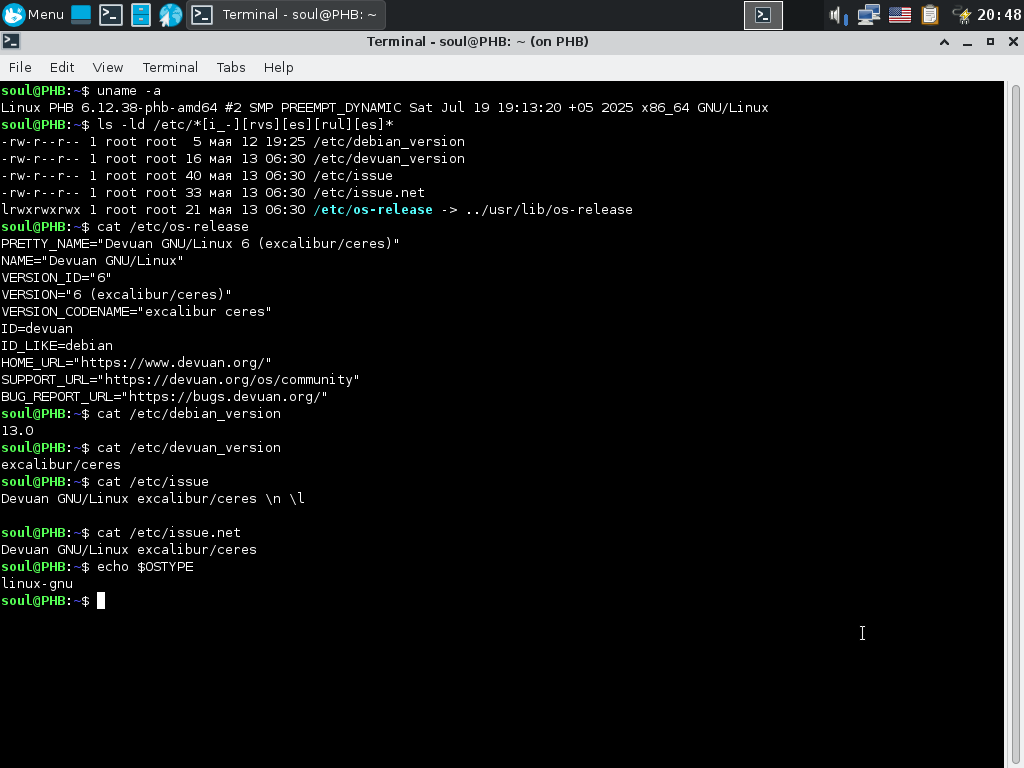Open the Edit menu
The height and width of the screenshot is (768, 1024).
point(62,68)
